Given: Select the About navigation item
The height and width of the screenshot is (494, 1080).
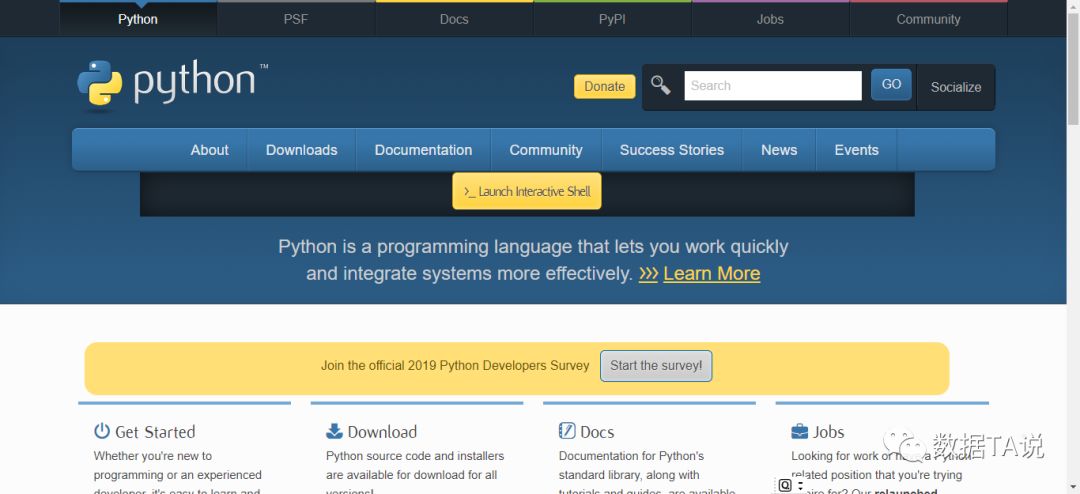Looking at the screenshot, I should pos(209,150).
